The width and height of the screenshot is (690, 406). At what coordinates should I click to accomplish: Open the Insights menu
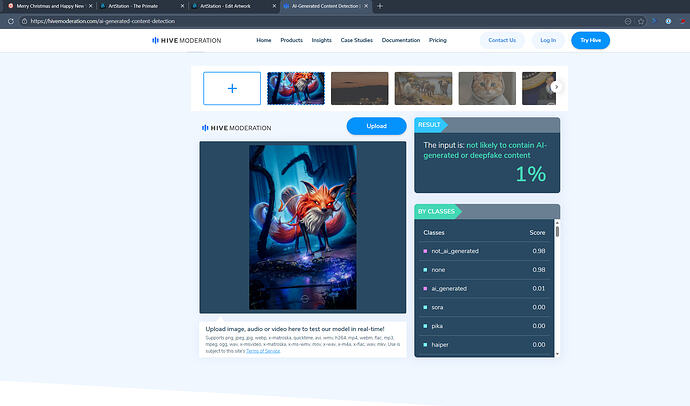(322, 40)
